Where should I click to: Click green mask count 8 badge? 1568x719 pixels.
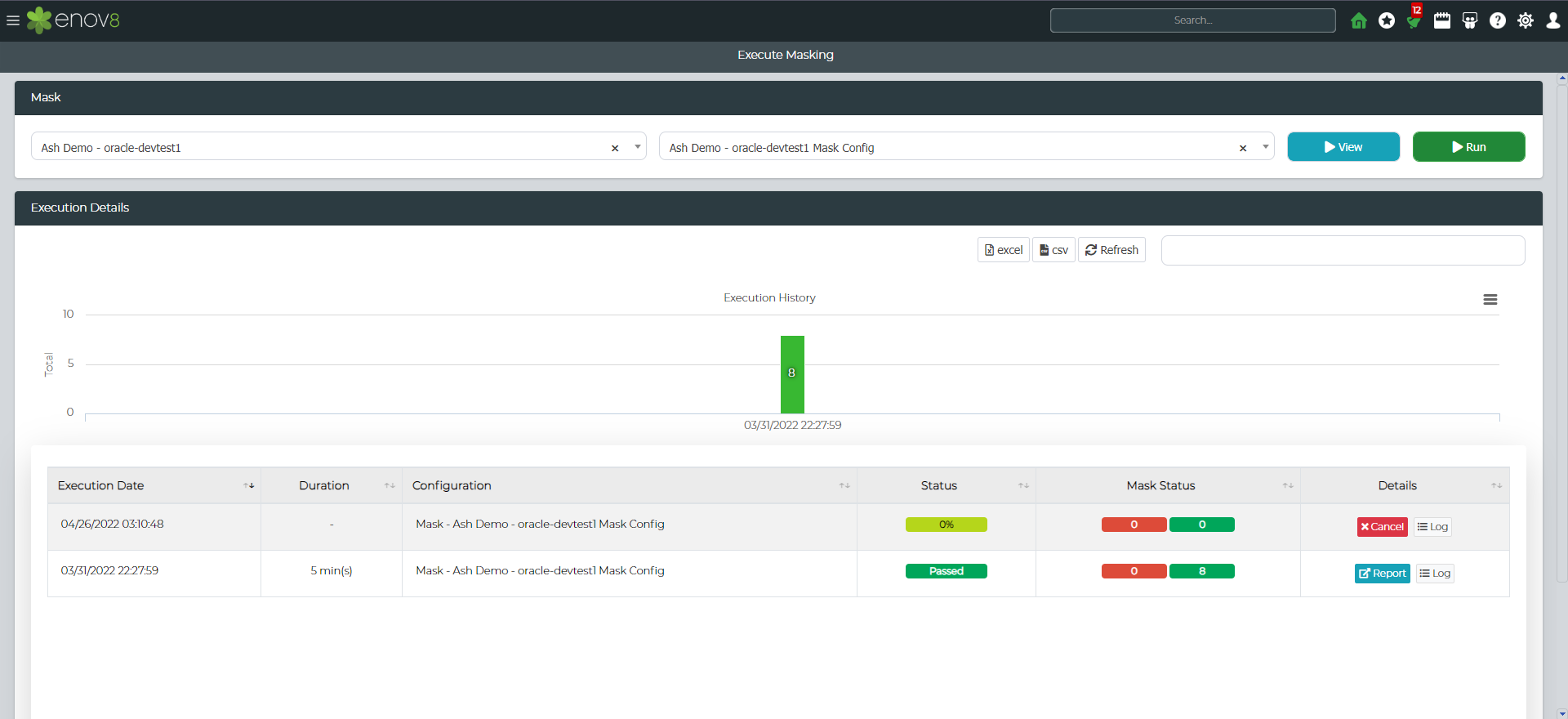click(x=1202, y=571)
